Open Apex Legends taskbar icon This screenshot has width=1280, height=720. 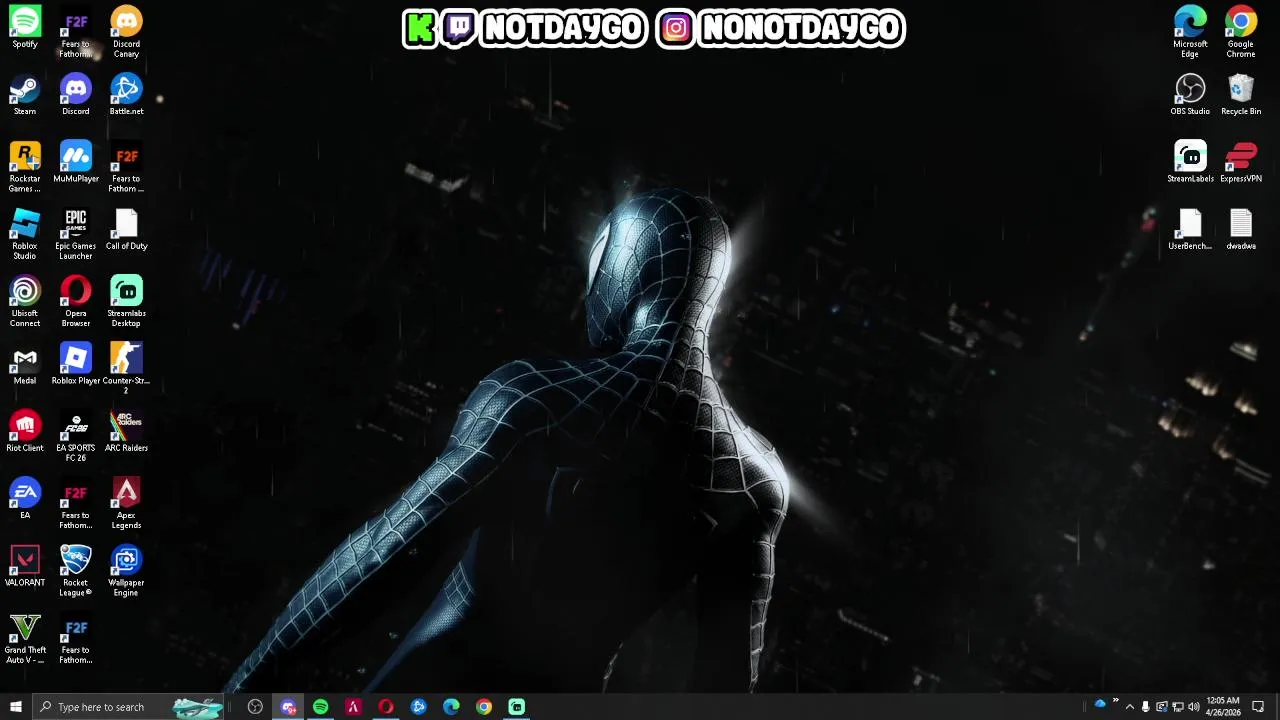353,707
